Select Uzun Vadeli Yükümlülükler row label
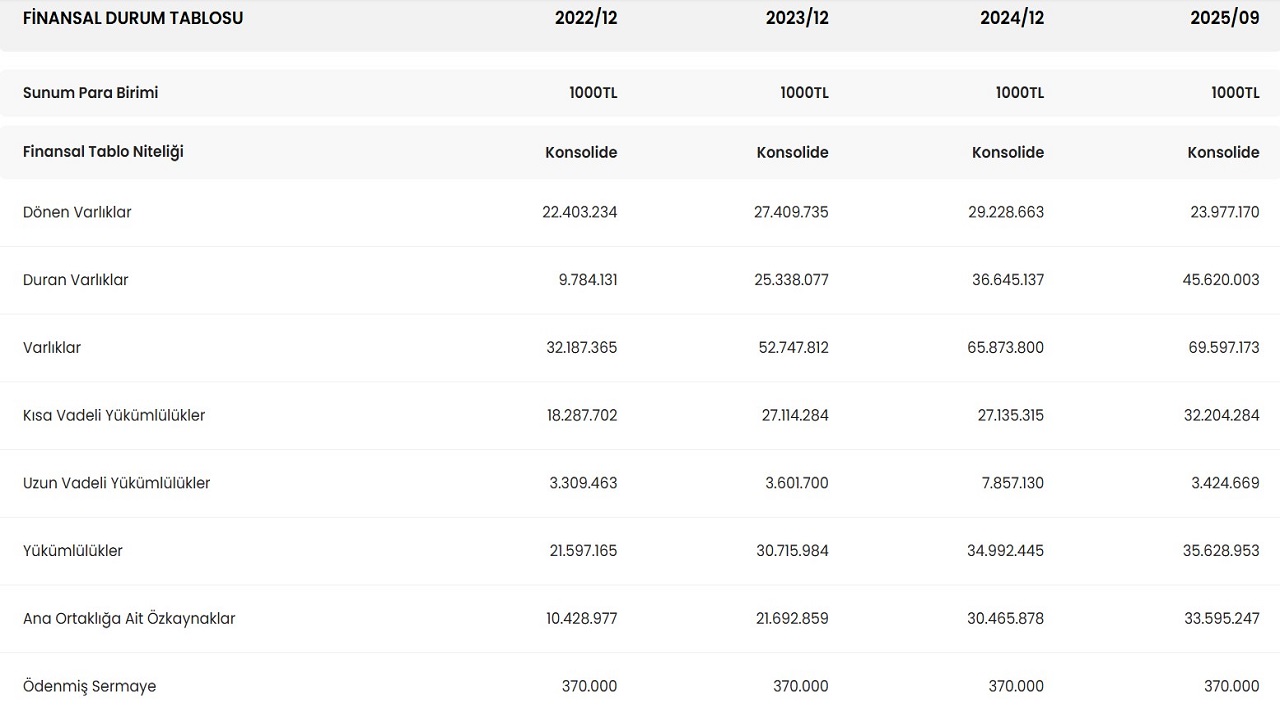Viewport: 1280px width, 720px height. tap(117, 483)
